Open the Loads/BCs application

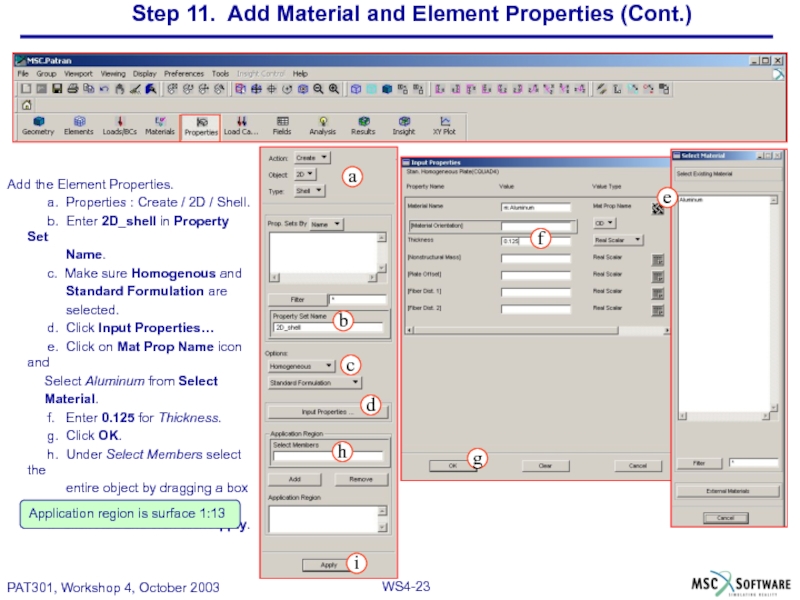point(120,126)
